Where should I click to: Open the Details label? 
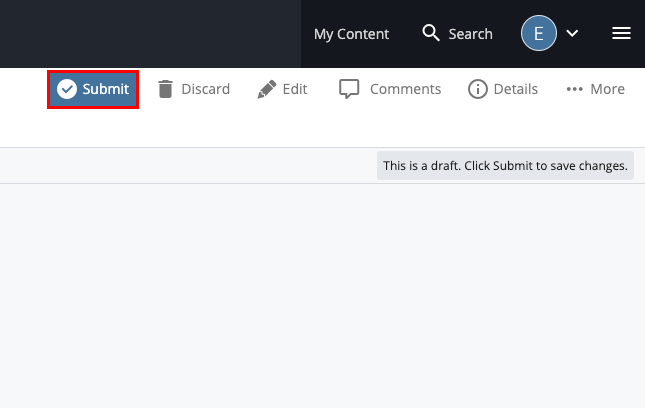tap(516, 89)
